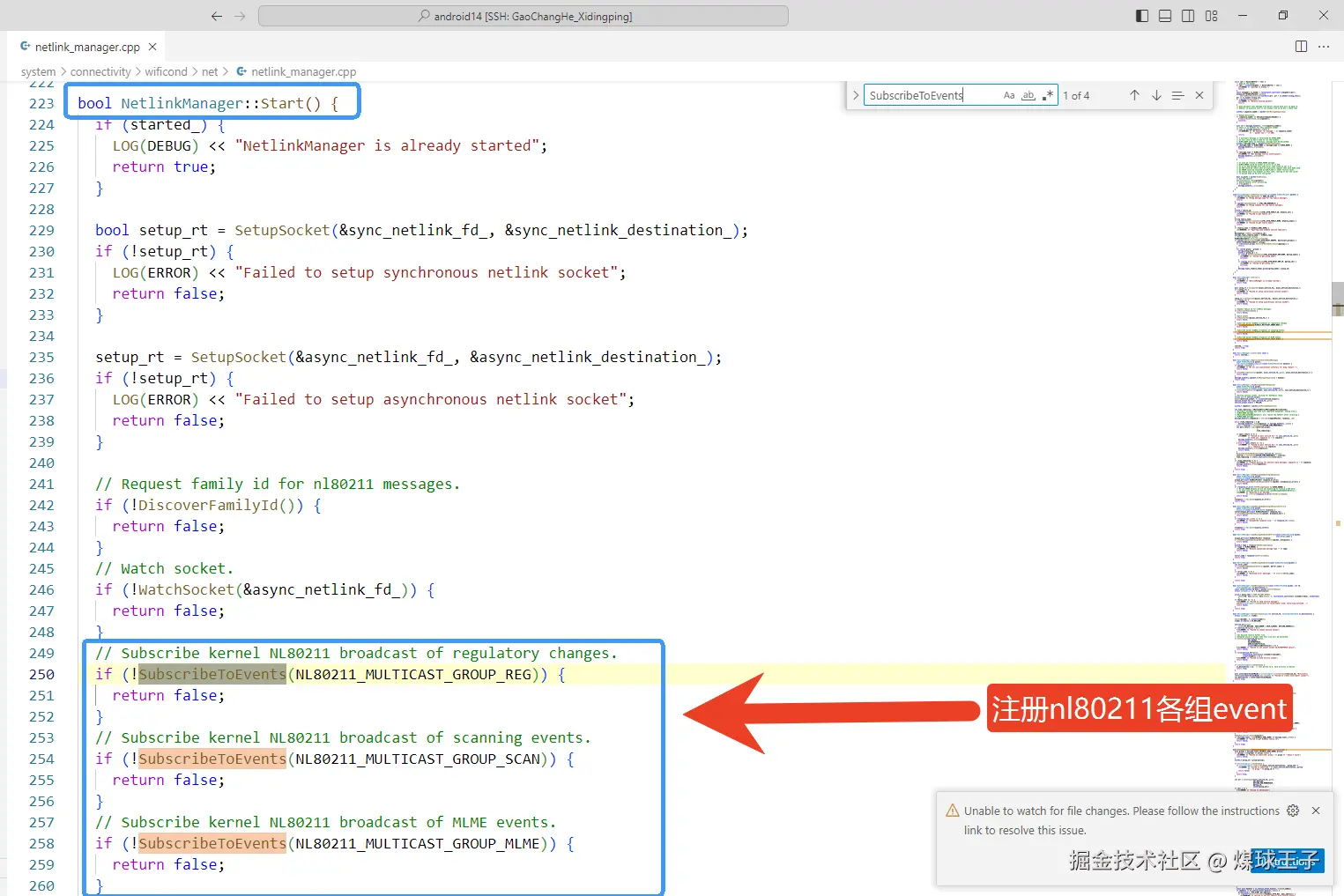
Task: Toggle Find in Selection
Action: (x=1177, y=95)
